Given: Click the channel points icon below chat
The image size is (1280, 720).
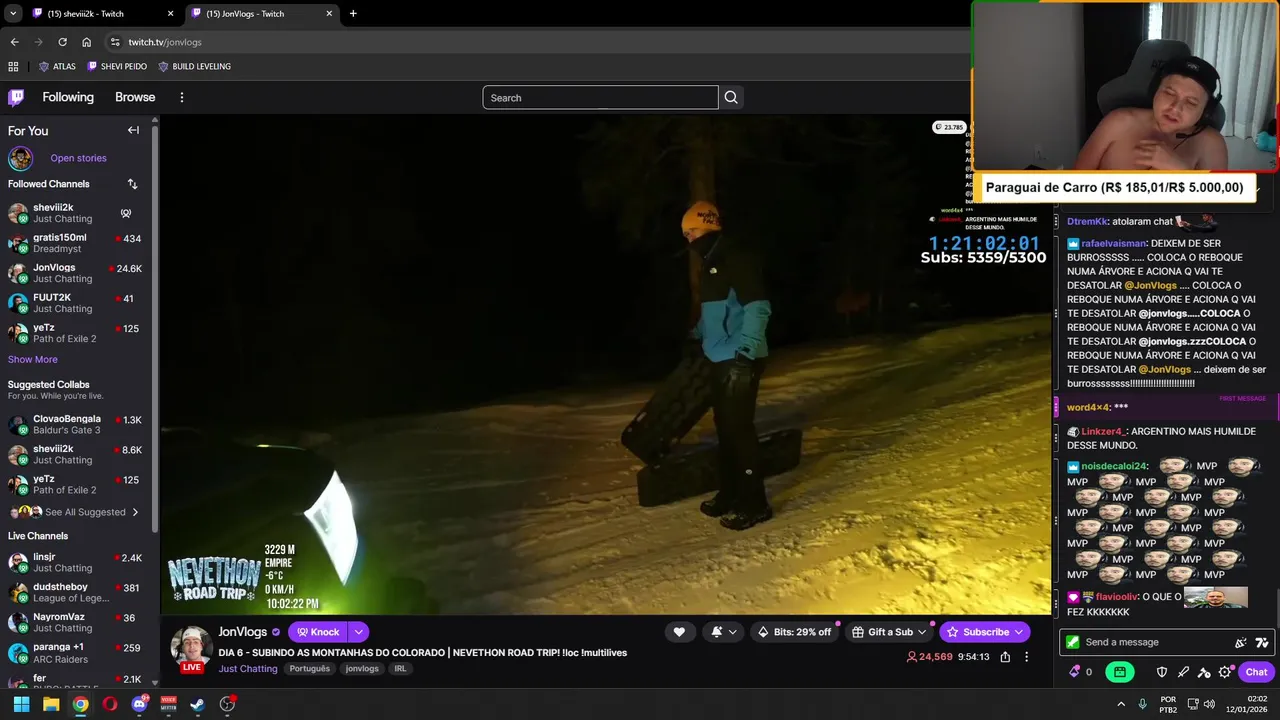Looking at the screenshot, I should coord(1075,672).
